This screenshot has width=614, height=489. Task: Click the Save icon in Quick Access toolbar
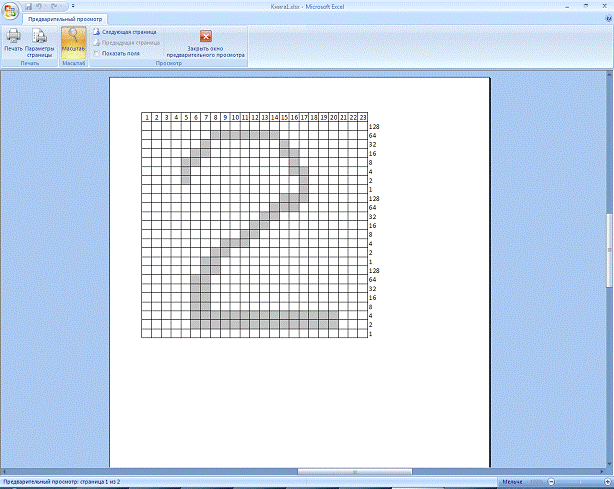click(28, 6)
